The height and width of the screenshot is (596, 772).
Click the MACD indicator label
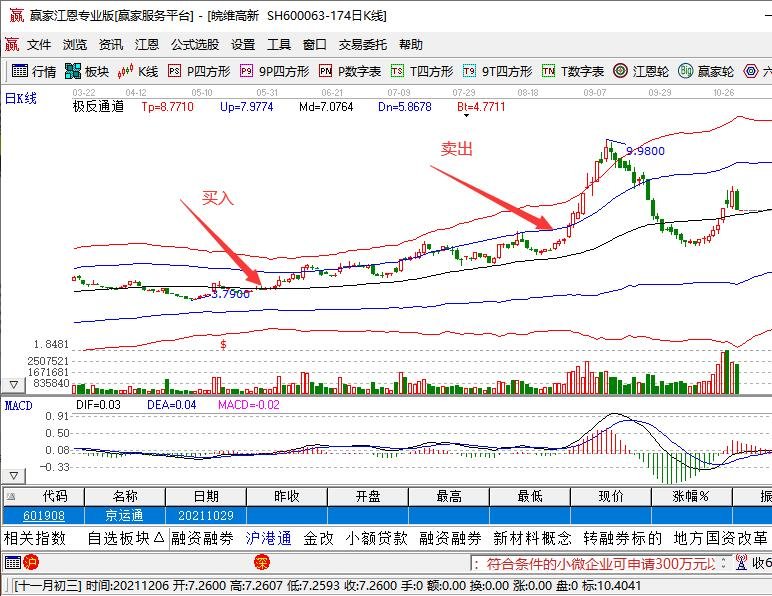pyautogui.click(x=18, y=406)
